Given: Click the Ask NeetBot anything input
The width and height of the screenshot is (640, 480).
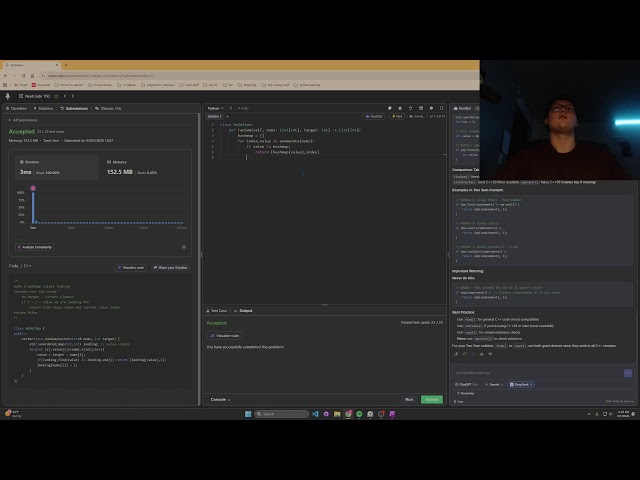Looking at the screenshot, I should (537, 373).
